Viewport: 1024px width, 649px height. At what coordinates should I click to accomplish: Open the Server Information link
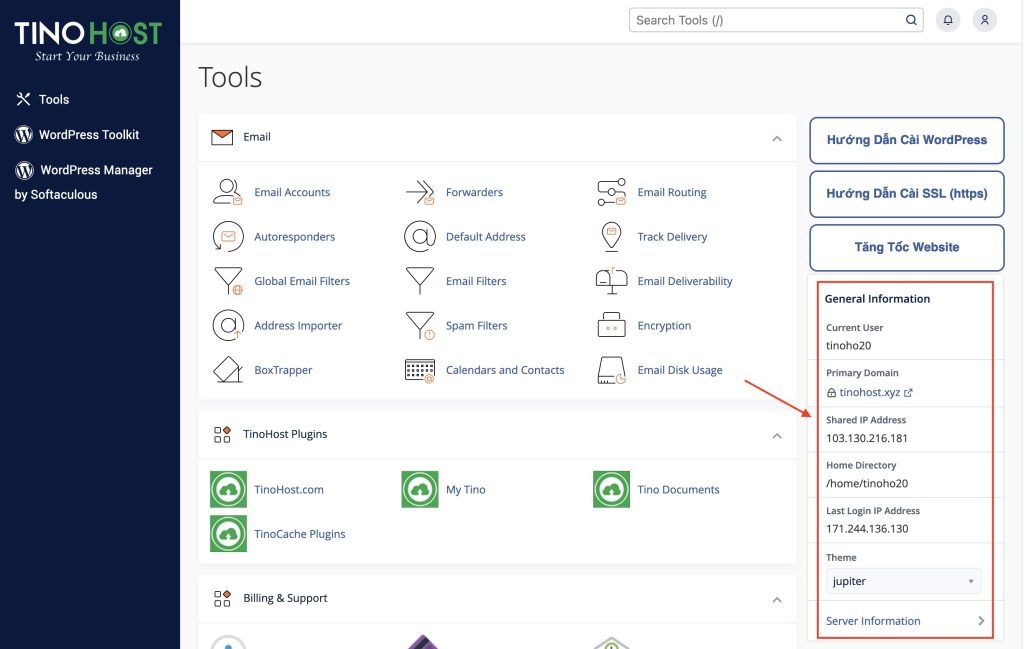pos(873,621)
